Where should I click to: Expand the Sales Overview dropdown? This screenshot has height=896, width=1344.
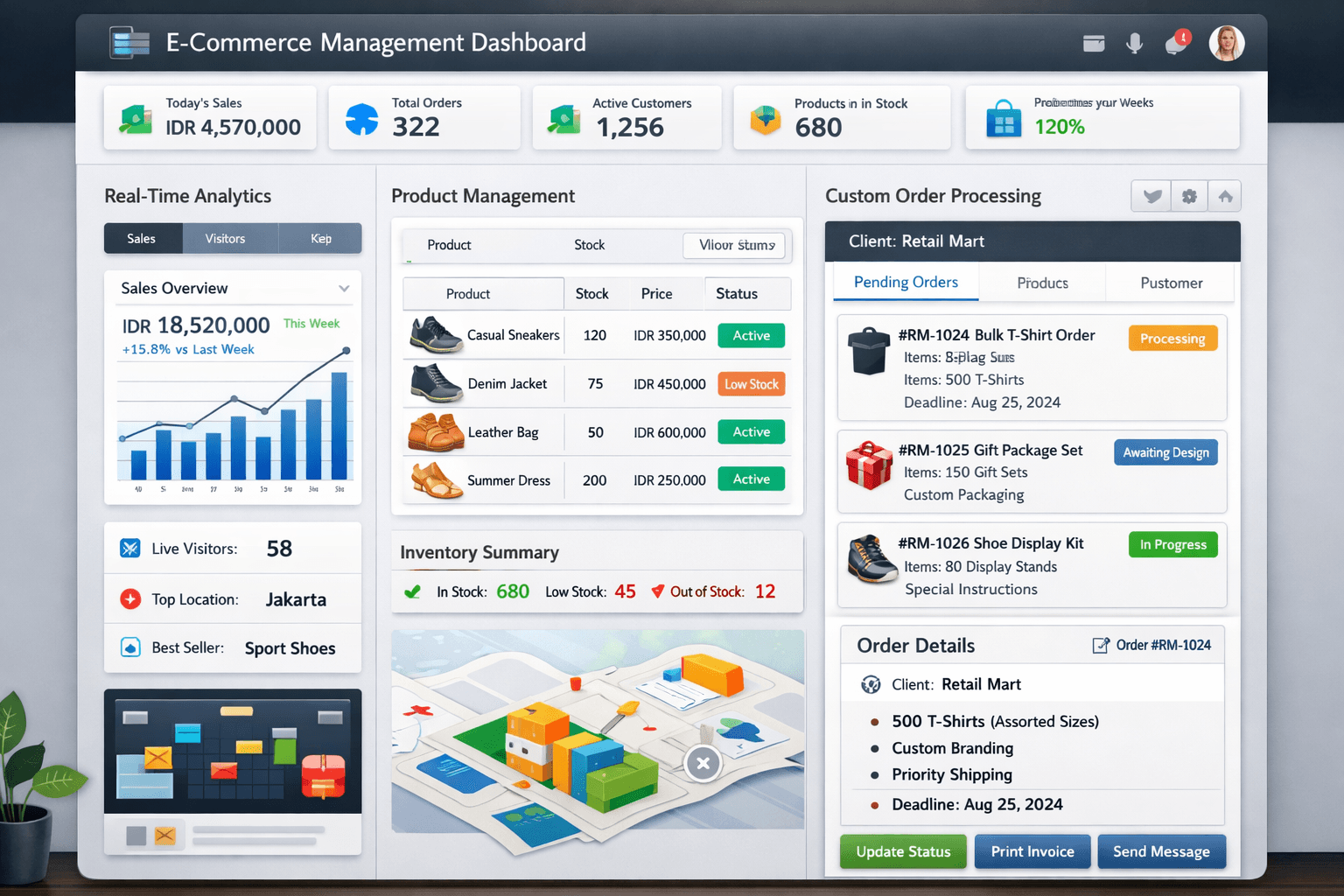[345, 287]
